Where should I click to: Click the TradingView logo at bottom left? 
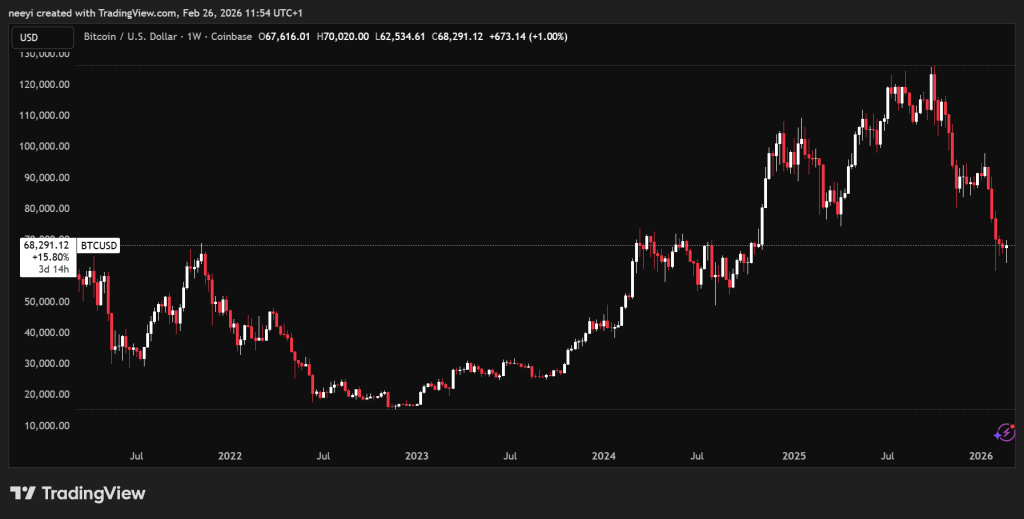tap(78, 493)
